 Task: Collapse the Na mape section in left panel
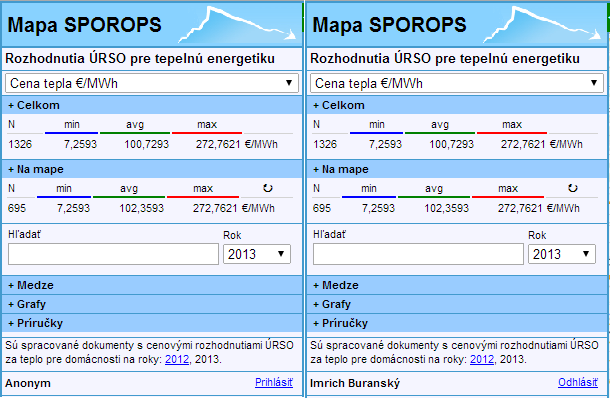tap(152, 169)
